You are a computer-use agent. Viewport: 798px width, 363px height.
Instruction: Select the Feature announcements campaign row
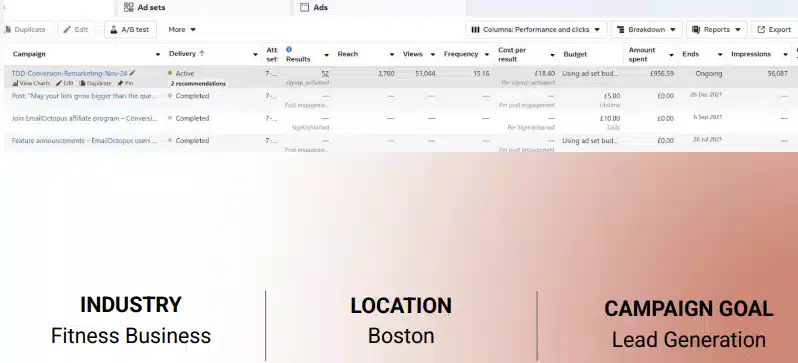click(84, 141)
